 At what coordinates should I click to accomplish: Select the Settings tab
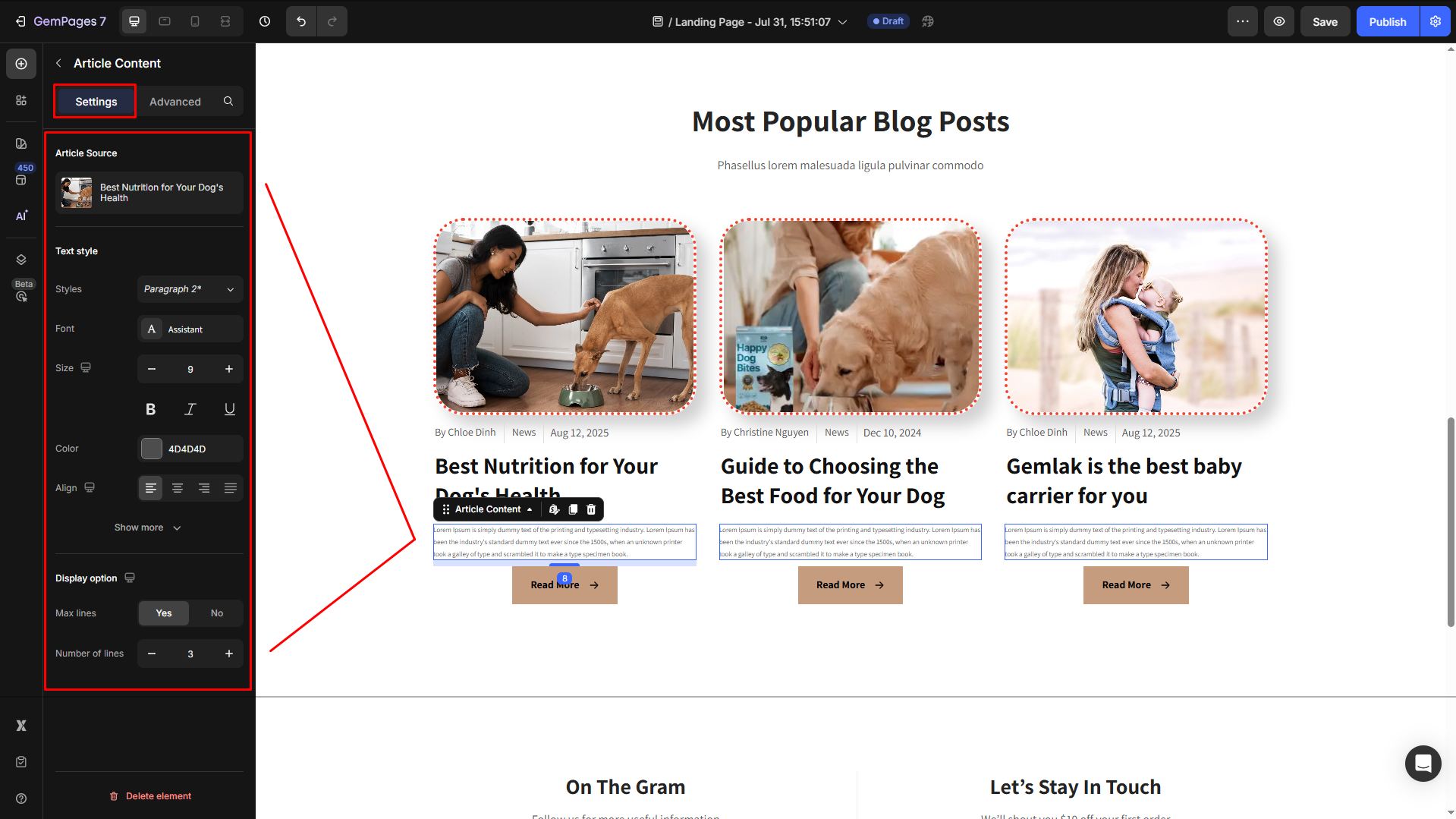pos(96,102)
